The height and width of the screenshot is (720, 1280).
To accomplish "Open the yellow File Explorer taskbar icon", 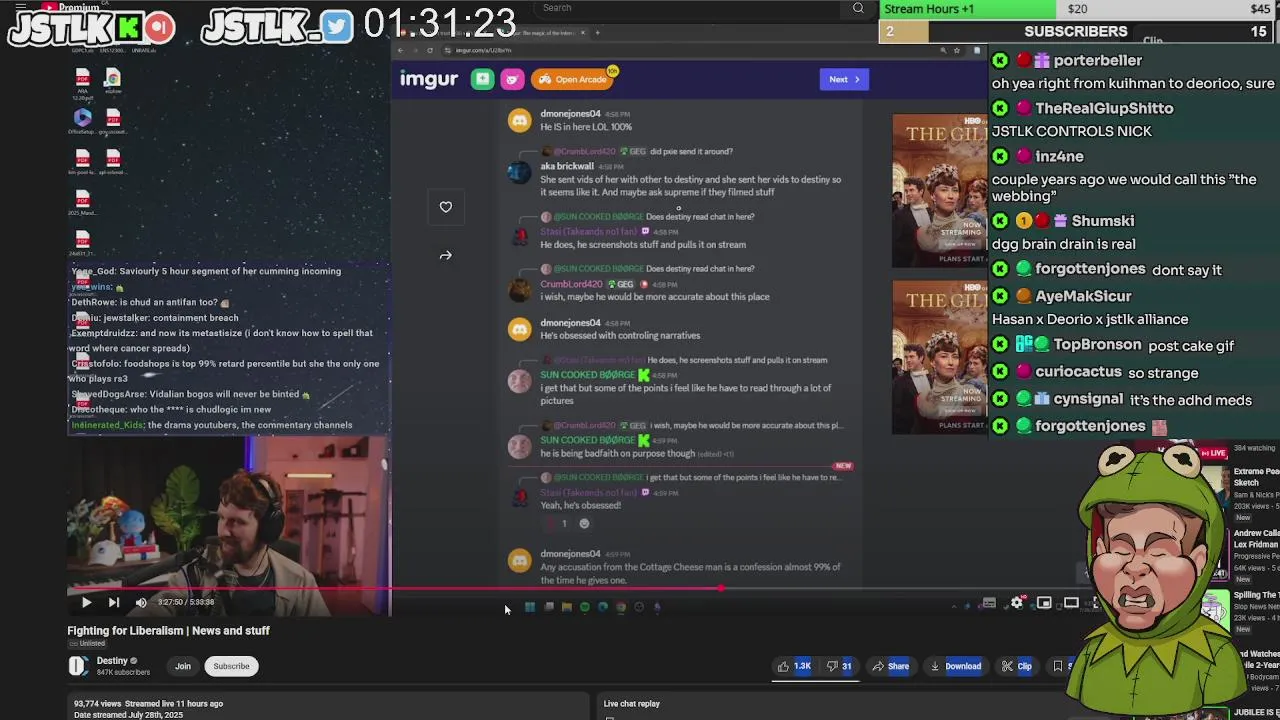I will pyautogui.click(x=566, y=607).
